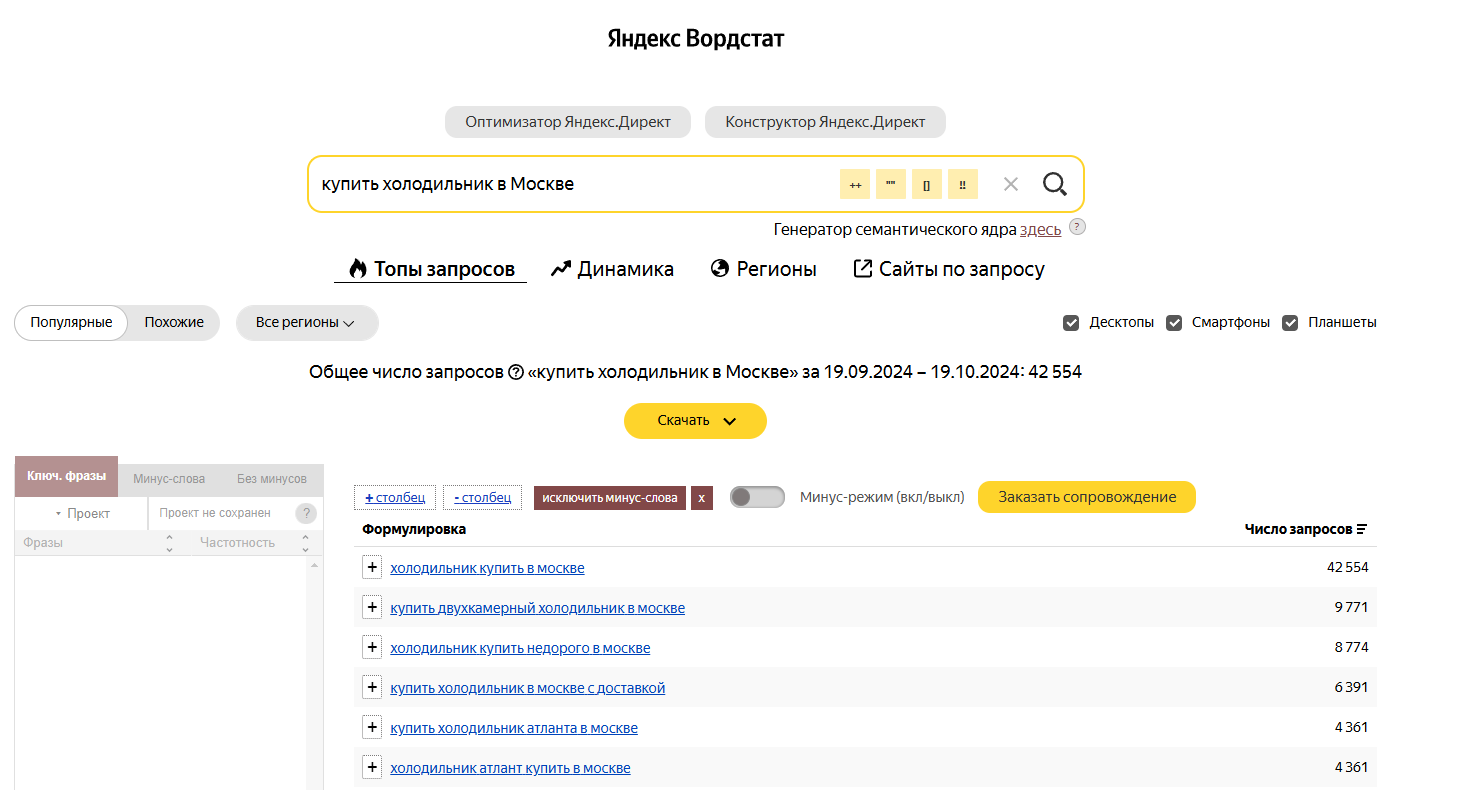Click '+ столбец' to add a column
Screen dimensions: 1464x790
coord(395,497)
